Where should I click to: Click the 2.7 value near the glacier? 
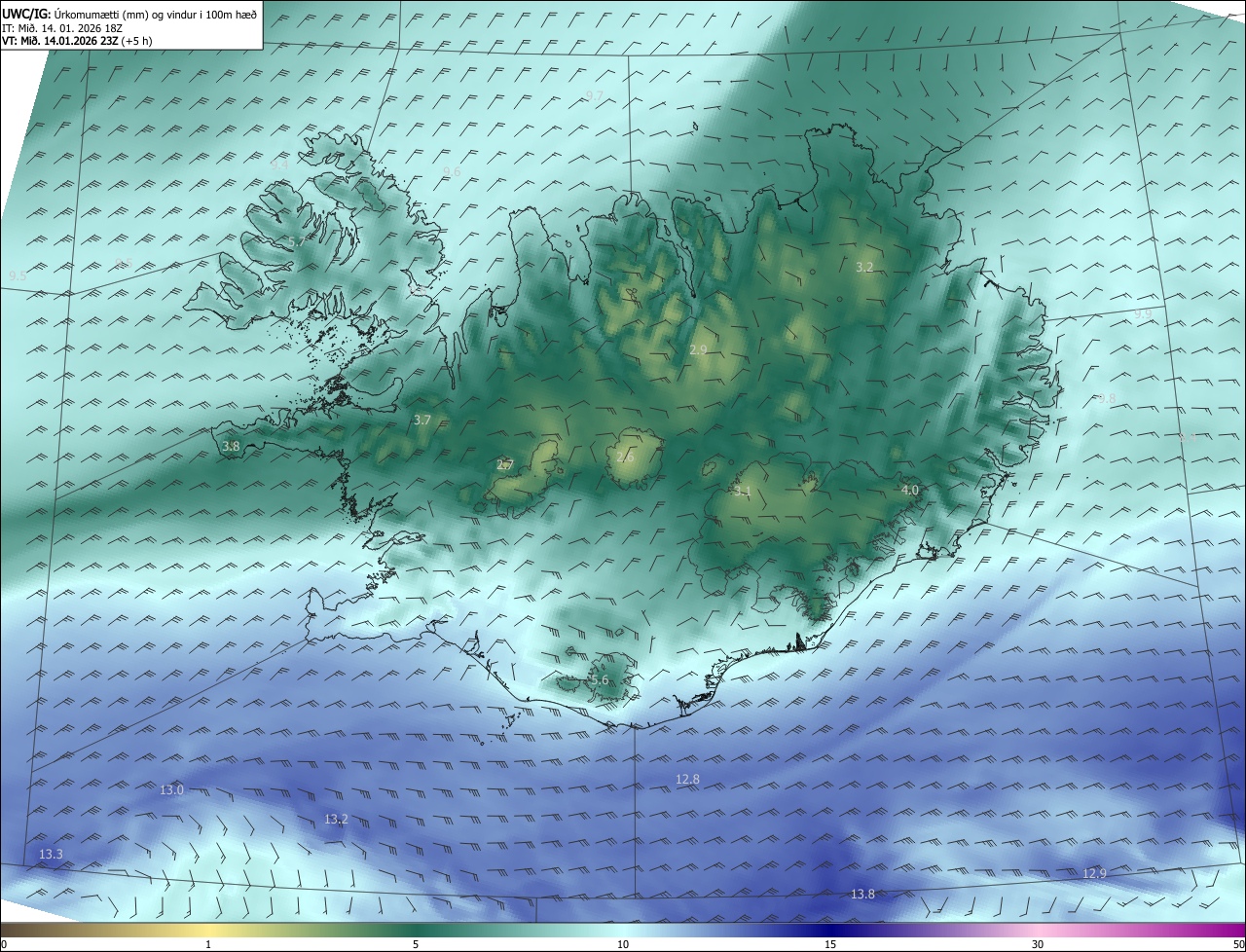point(504,465)
